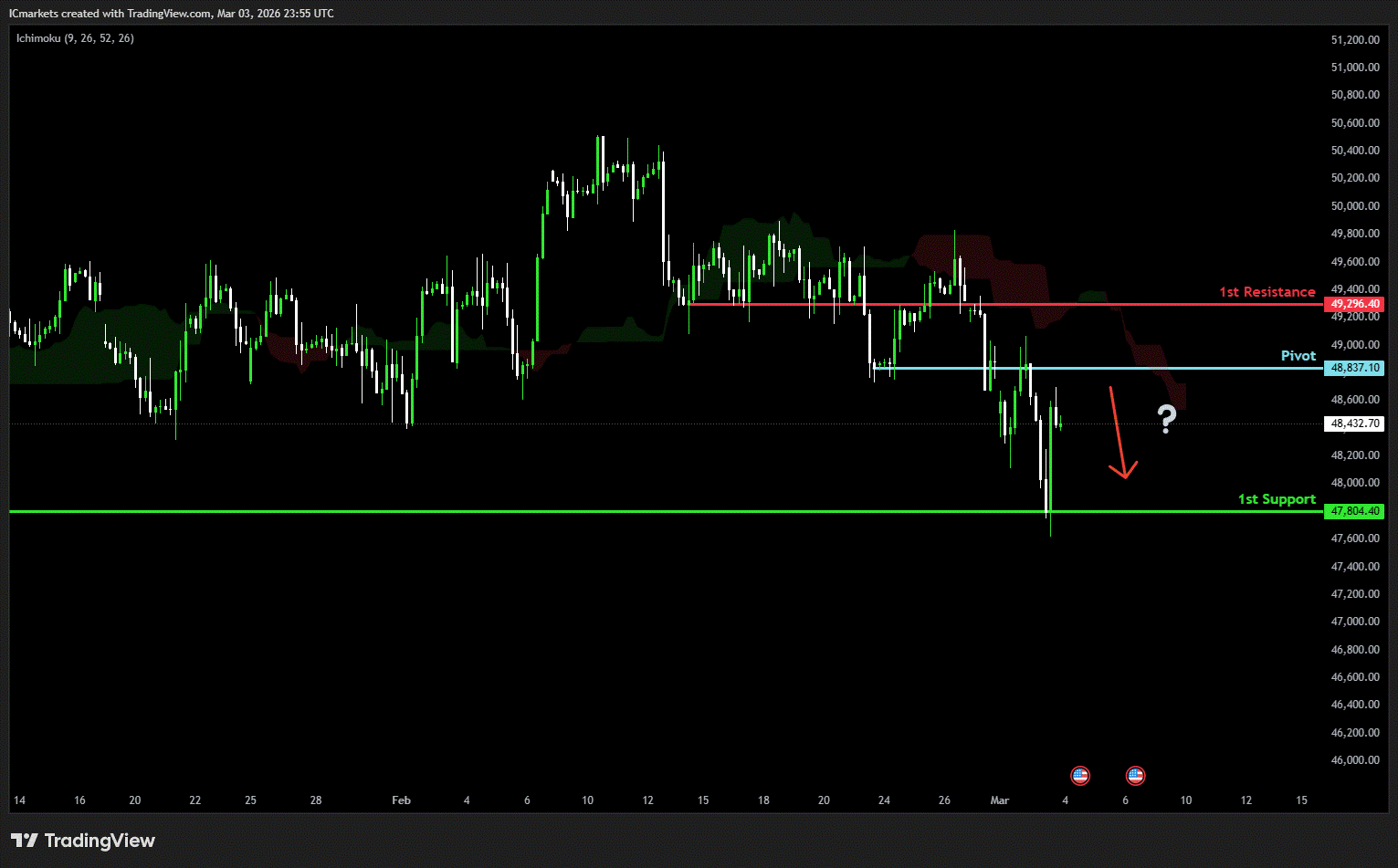The height and width of the screenshot is (868, 1398).
Task: Click the TradingView logo icon at bottom left
Action: click(x=25, y=841)
